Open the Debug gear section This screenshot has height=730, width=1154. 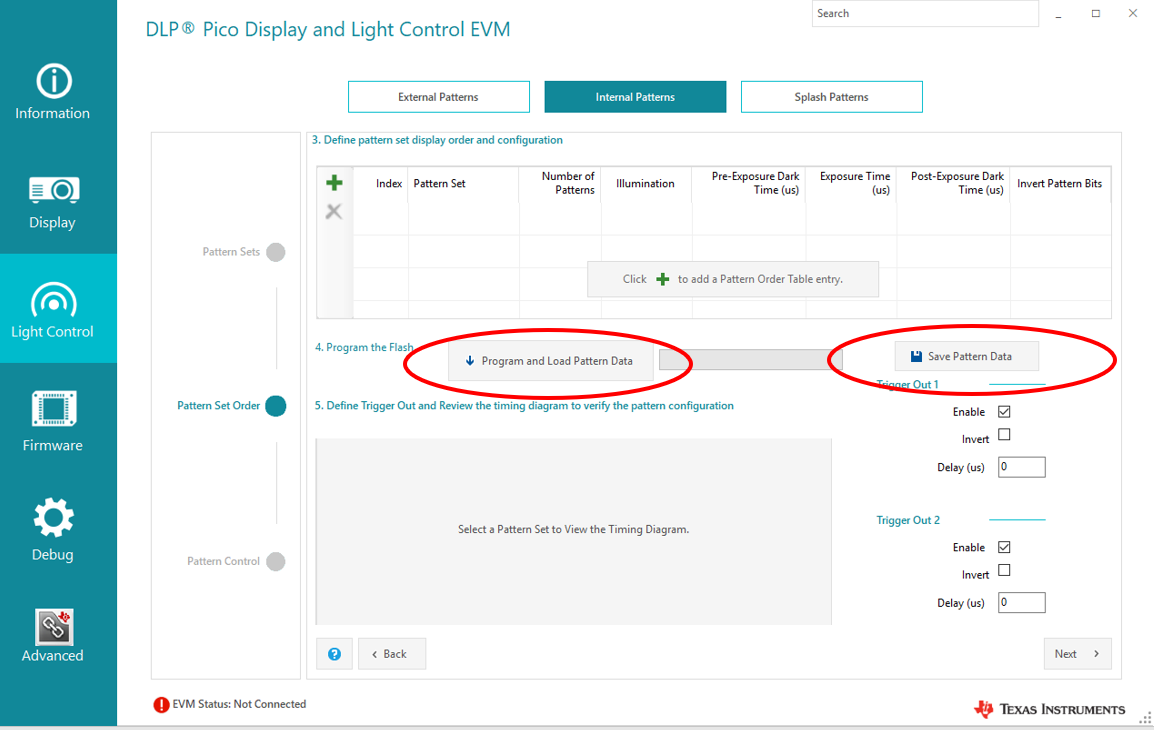pyautogui.click(x=53, y=530)
